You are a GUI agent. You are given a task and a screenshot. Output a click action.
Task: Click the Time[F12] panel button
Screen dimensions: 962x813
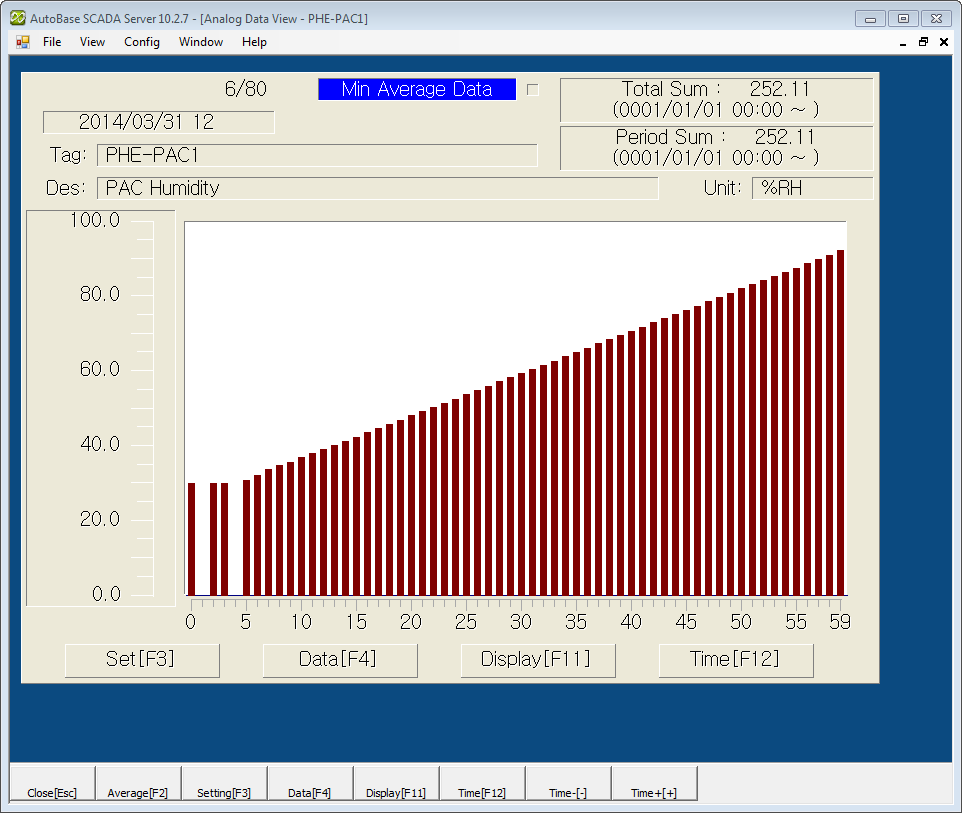(736, 660)
